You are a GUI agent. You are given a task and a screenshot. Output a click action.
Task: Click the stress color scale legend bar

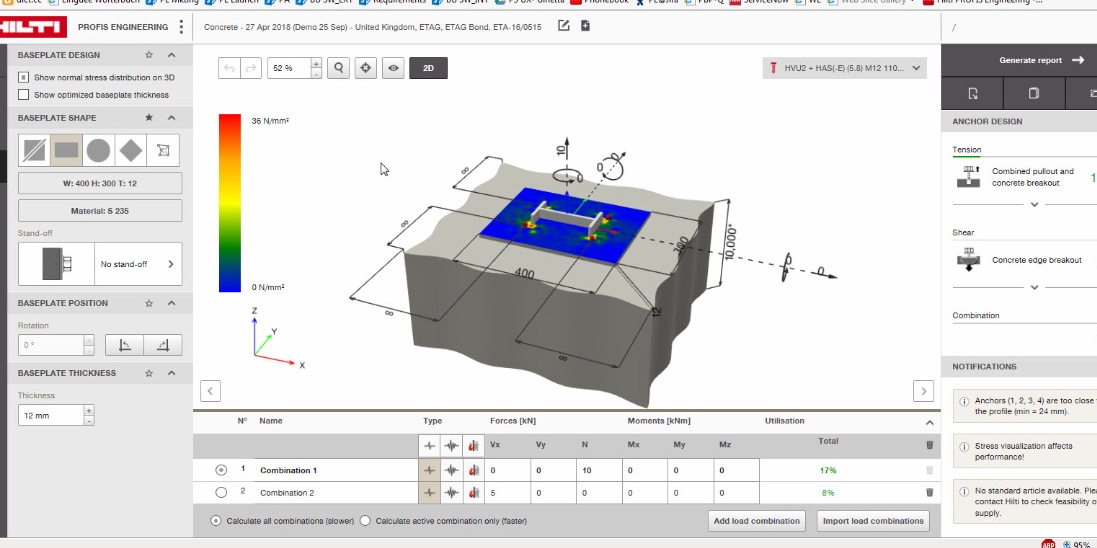pyautogui.click(x=229, y=203)
